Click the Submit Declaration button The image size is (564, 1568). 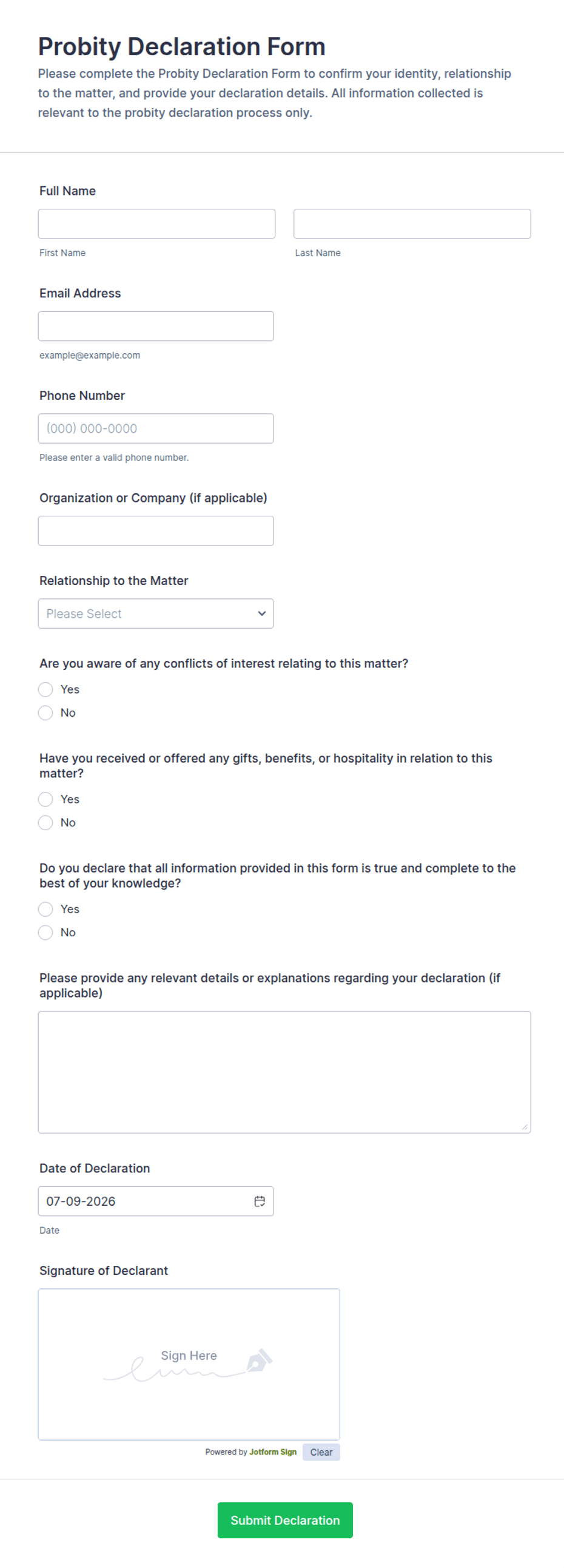click(x=286, y=1520)
